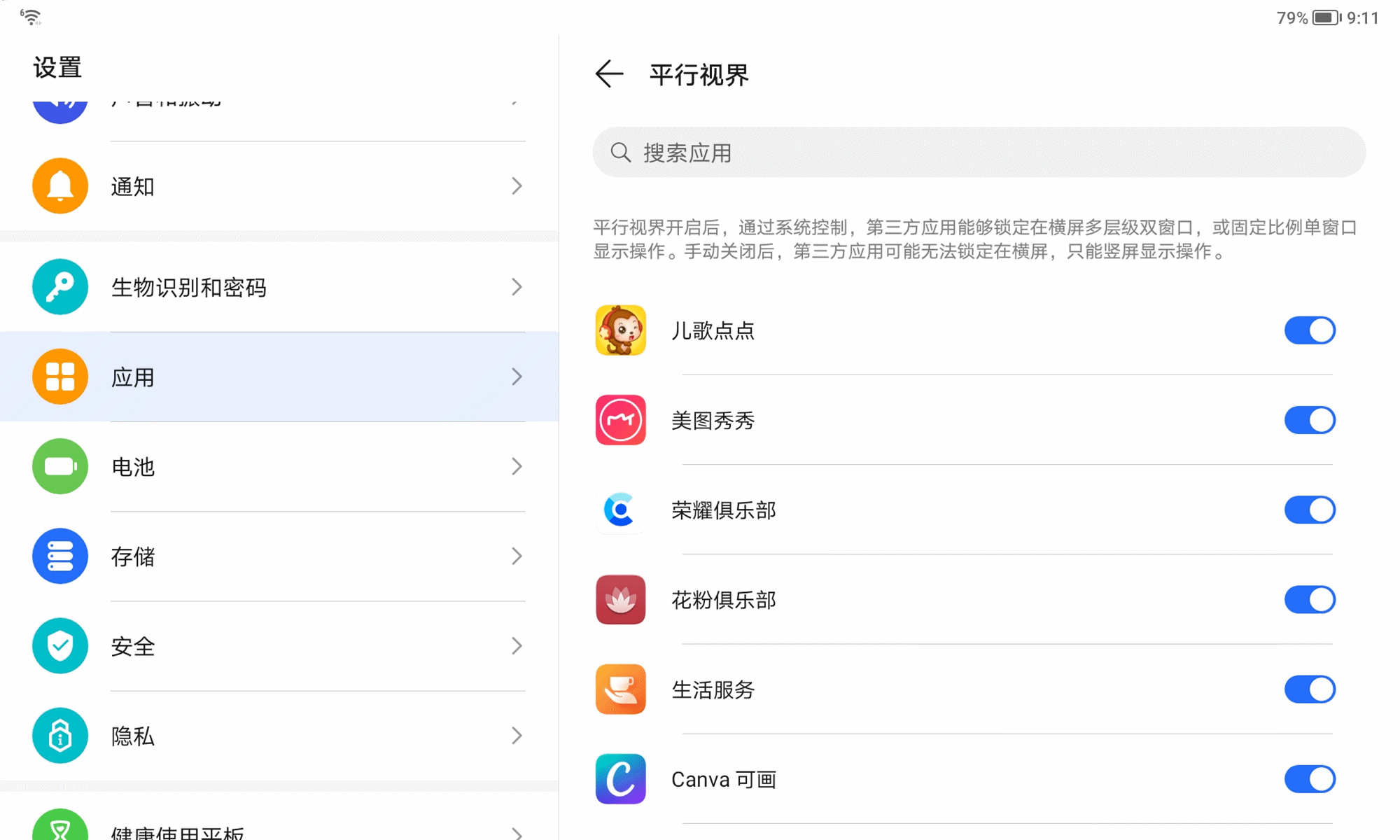1400x840 pixels.
Task: Tap the back arrow in 平行视界
Action: [608, 74]
